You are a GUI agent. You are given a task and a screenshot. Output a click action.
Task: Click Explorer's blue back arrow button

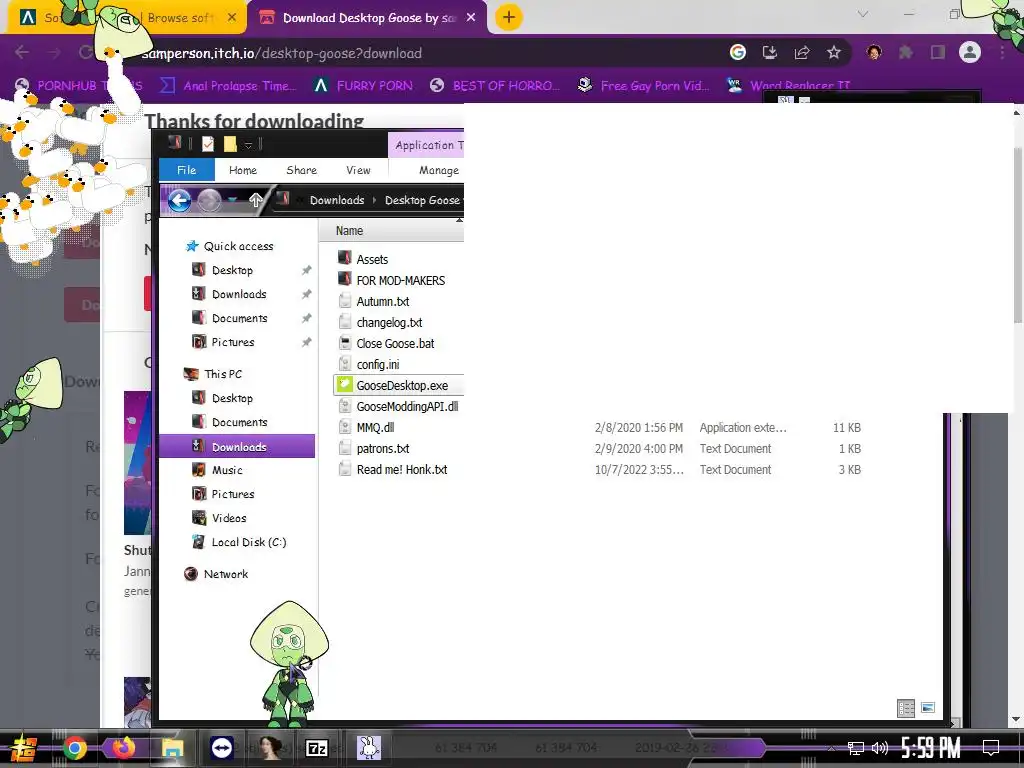pyautogui.click(x=179, y=200)
